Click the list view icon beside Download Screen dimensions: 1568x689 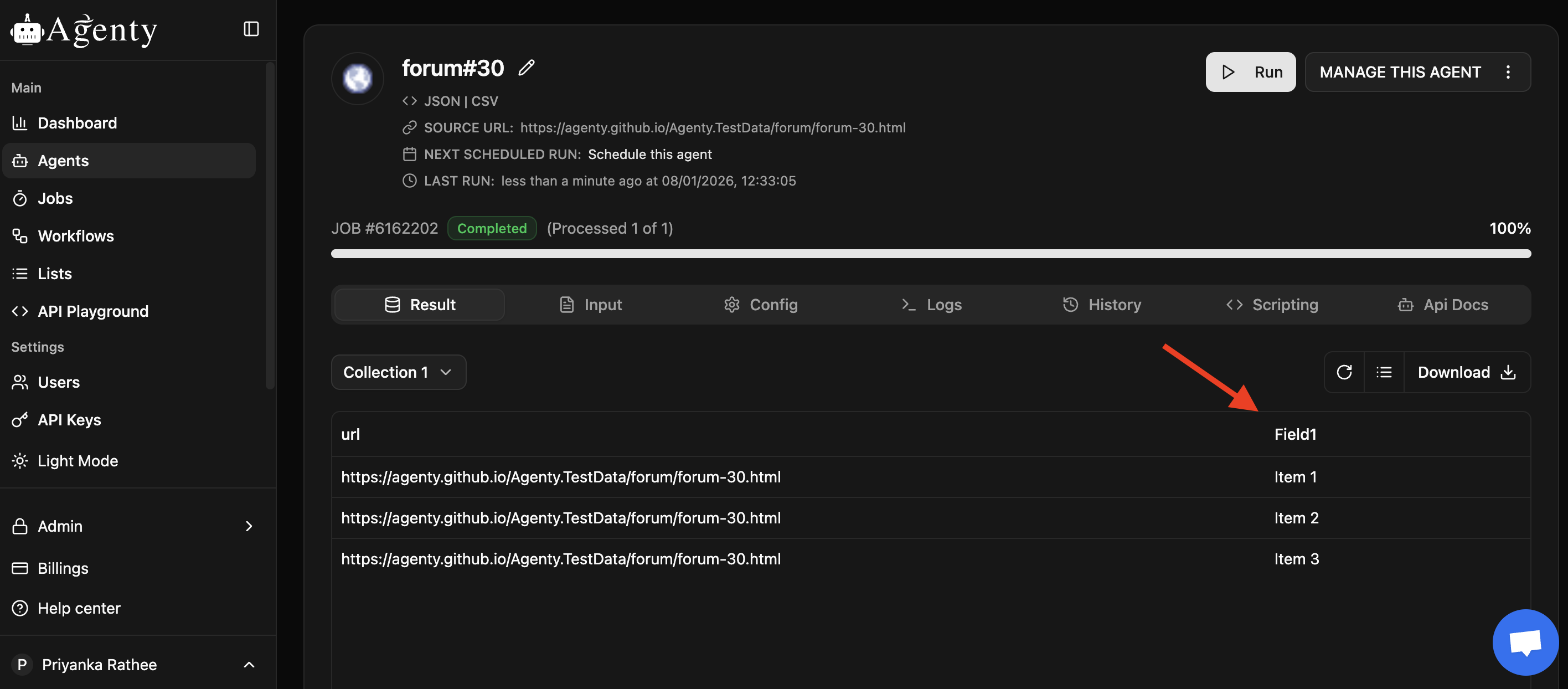(x=1384, y=372)
